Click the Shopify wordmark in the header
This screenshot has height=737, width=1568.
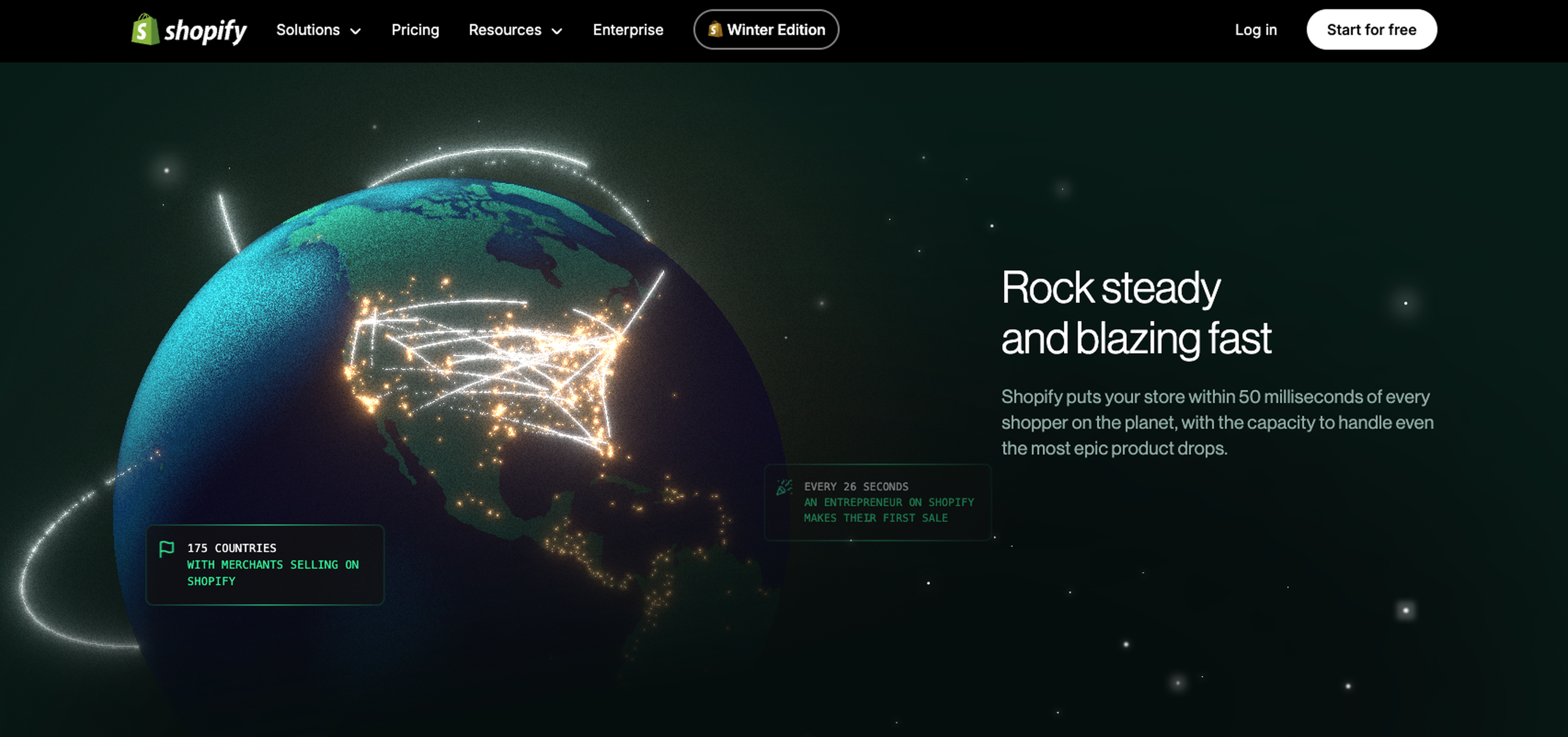tap(206, 31)
